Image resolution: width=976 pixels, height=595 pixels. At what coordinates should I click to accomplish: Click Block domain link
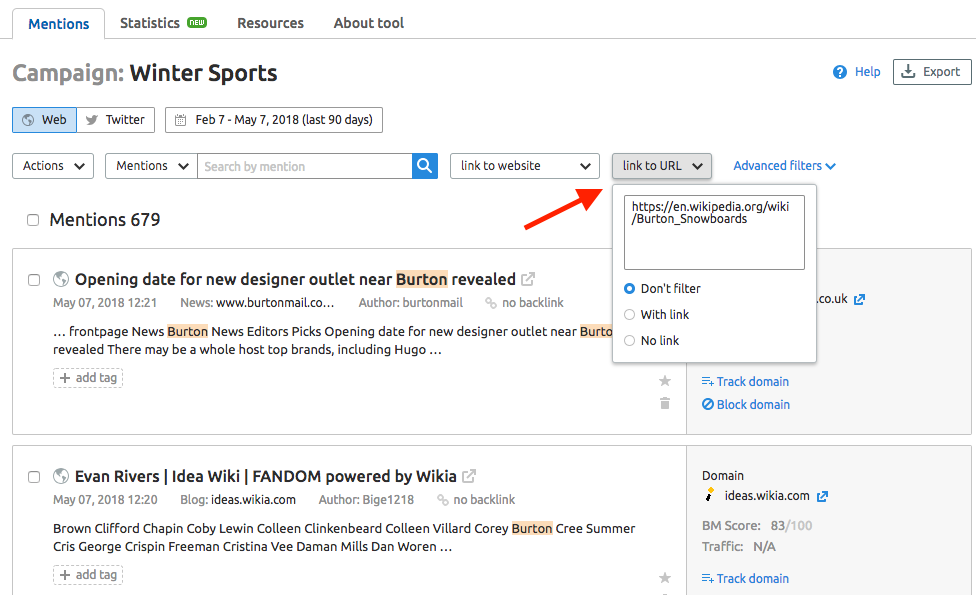coord(746,405)
